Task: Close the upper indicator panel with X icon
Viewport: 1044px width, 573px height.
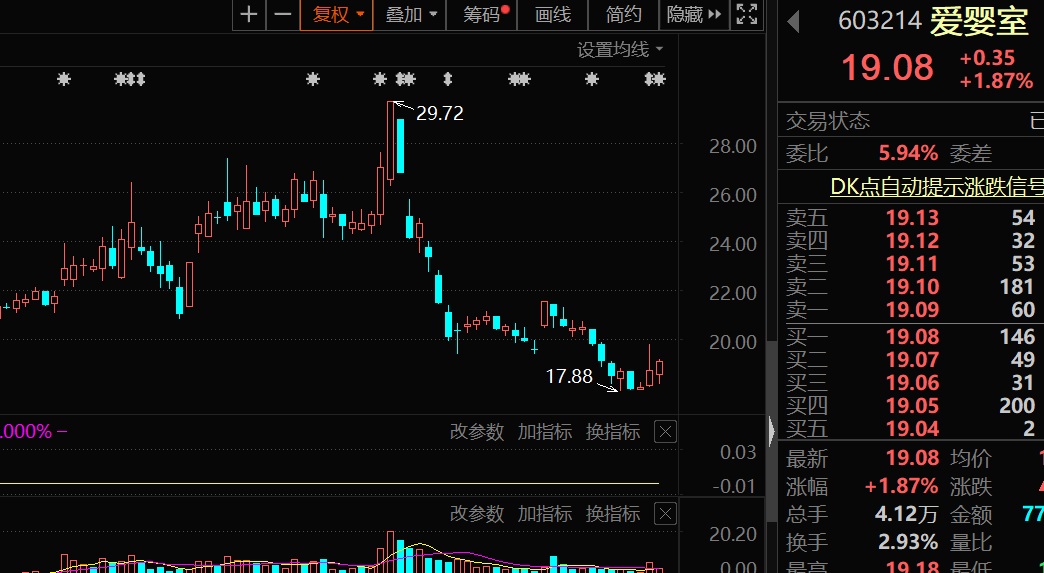Action: 665,432
